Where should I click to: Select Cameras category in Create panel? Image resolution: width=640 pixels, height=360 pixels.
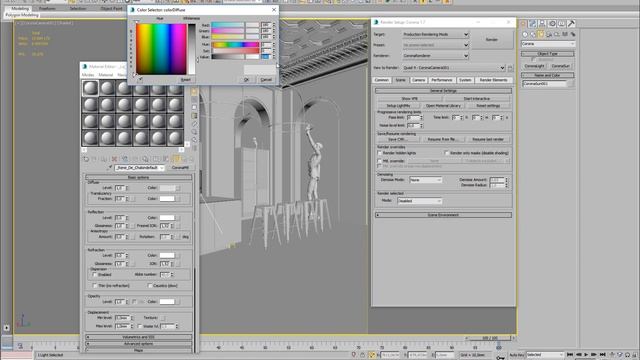pos(549,34)
